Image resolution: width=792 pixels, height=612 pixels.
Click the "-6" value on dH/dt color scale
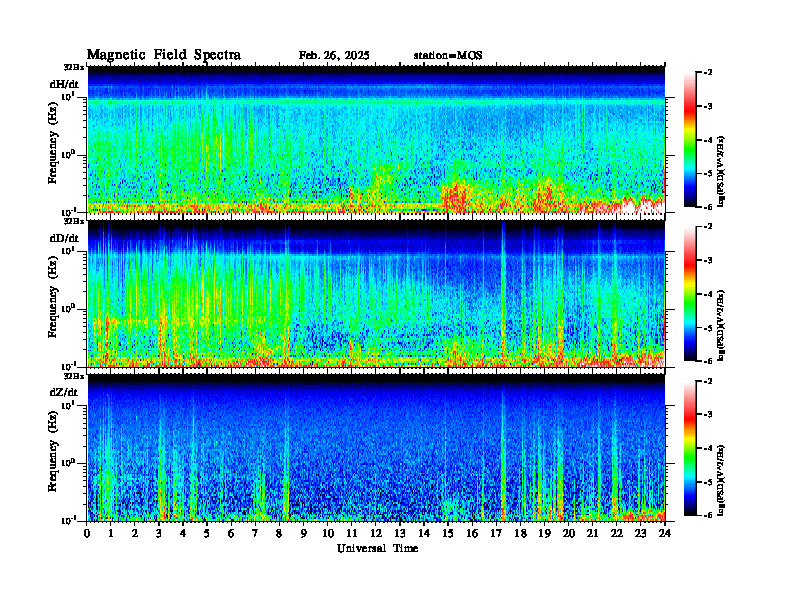[x=708, y=207]
